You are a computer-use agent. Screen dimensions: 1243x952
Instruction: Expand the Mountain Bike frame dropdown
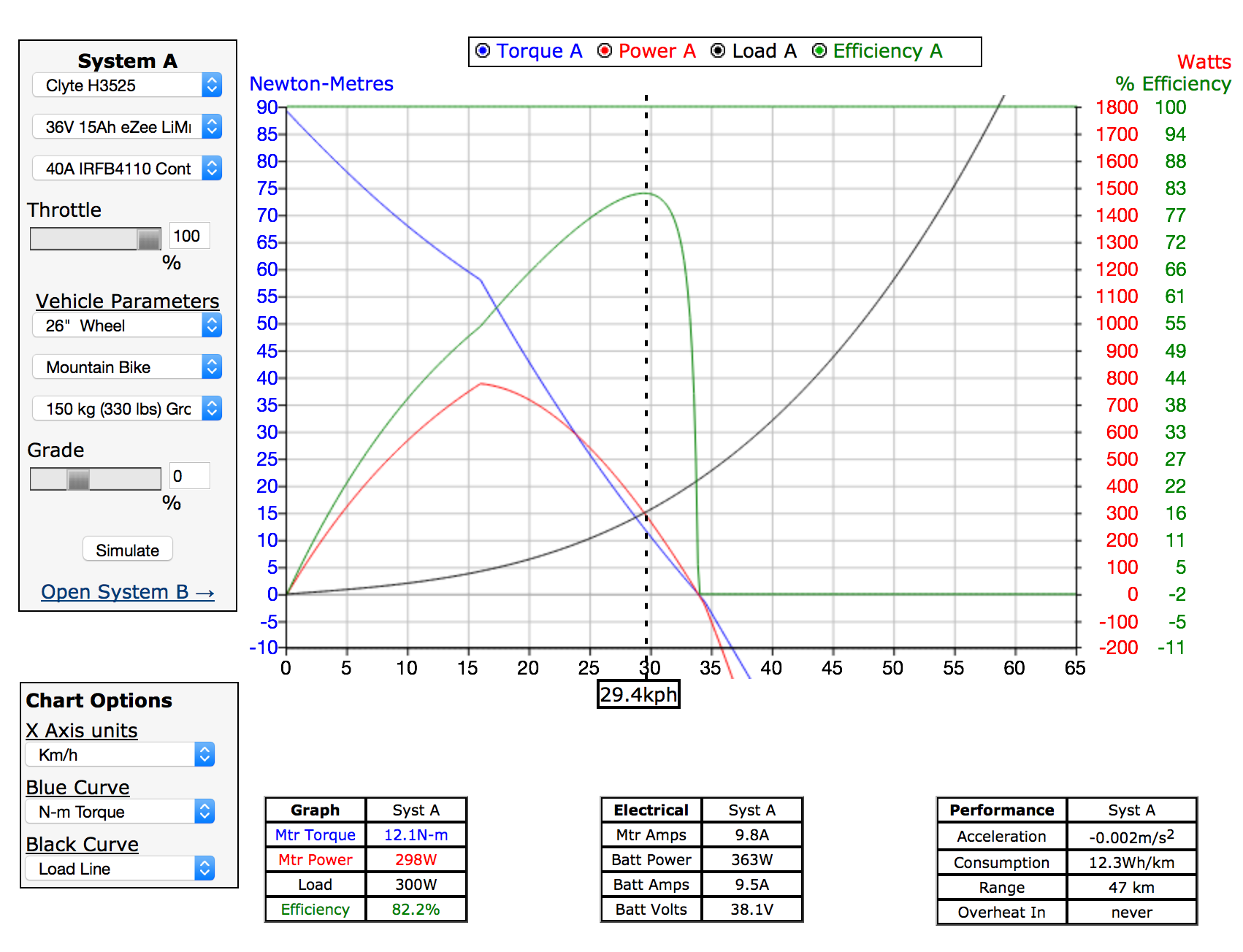(127, 367)
